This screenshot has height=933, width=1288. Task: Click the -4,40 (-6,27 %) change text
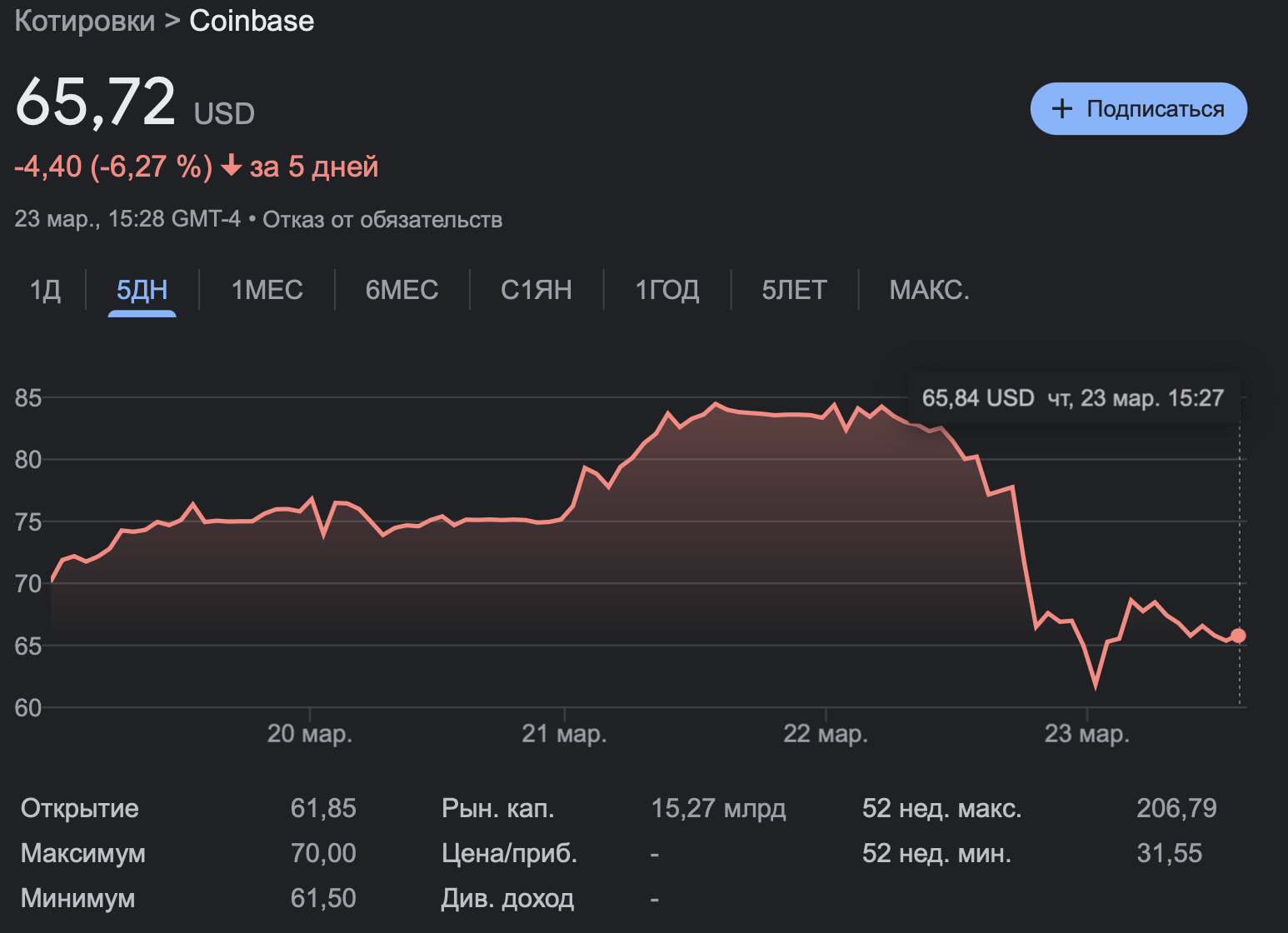(113, 167)
